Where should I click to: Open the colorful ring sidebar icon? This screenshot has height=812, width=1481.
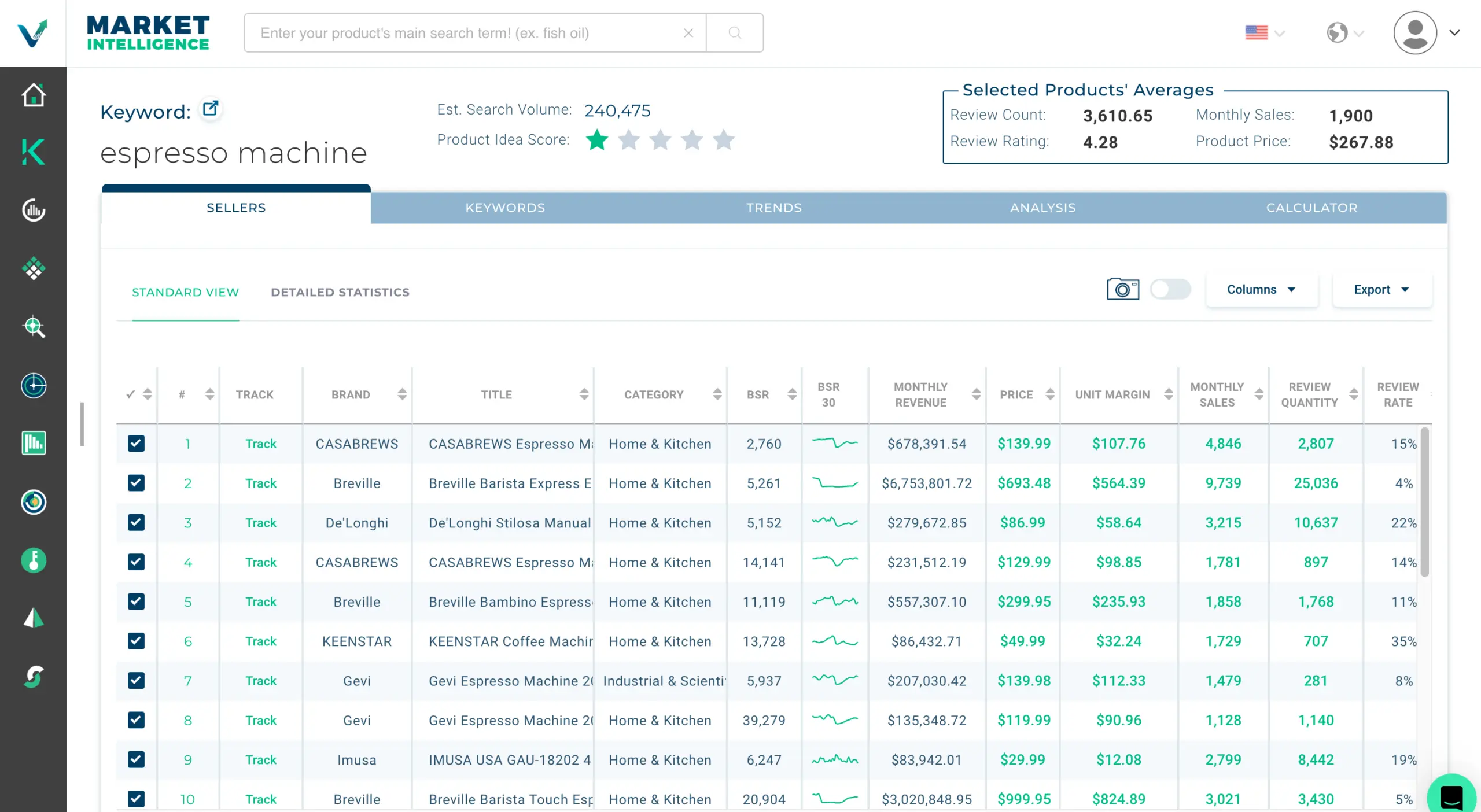click(34, 501)
